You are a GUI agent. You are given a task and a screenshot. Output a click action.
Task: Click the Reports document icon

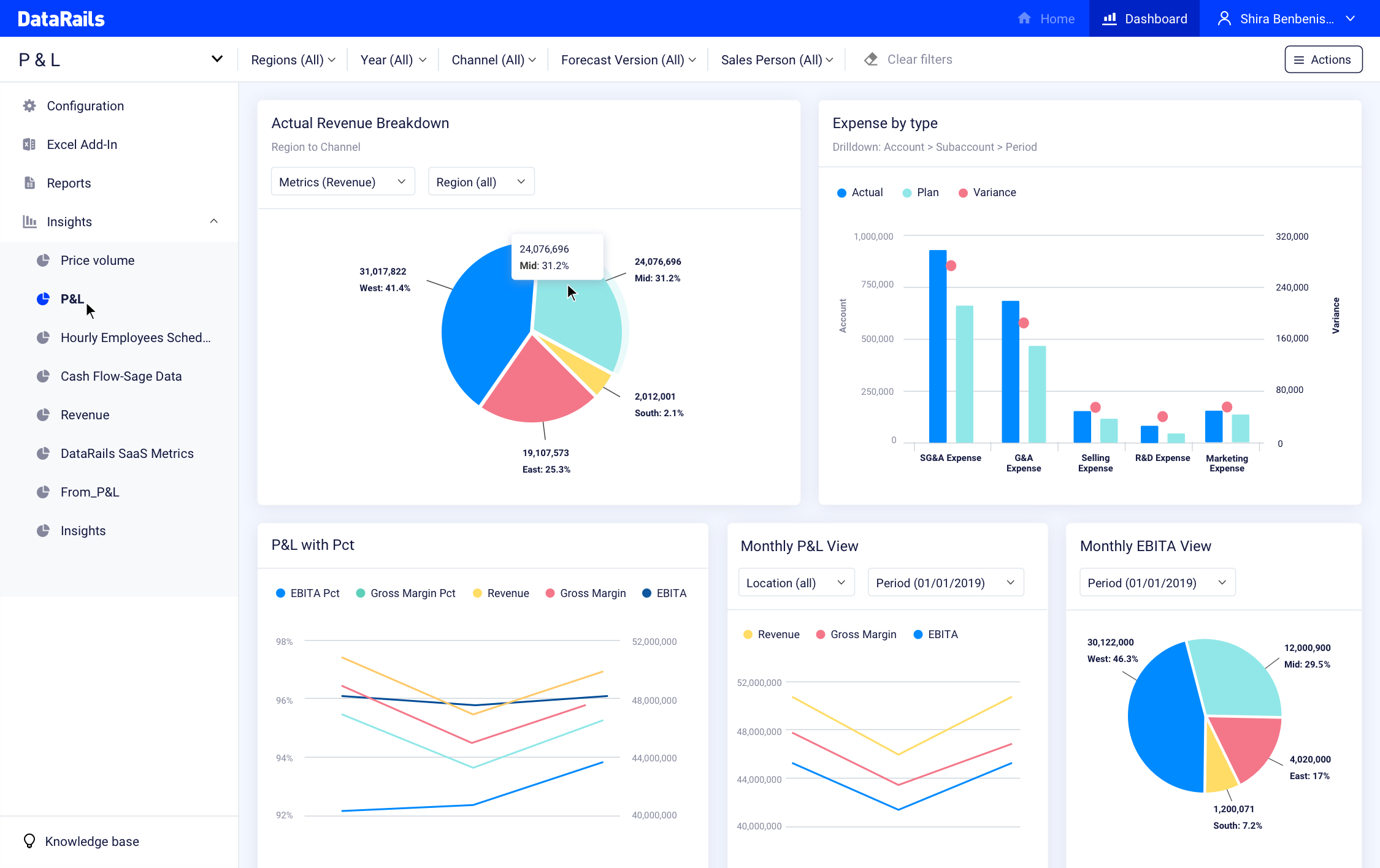[x=29, y=183]
